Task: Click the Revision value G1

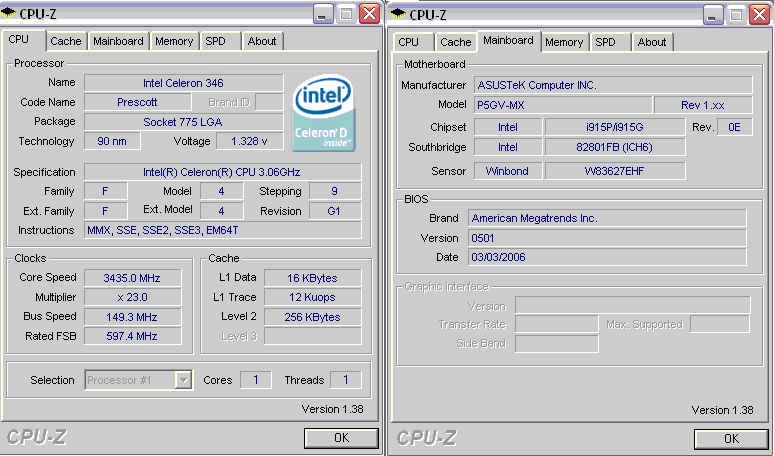Action: point(335,211)
